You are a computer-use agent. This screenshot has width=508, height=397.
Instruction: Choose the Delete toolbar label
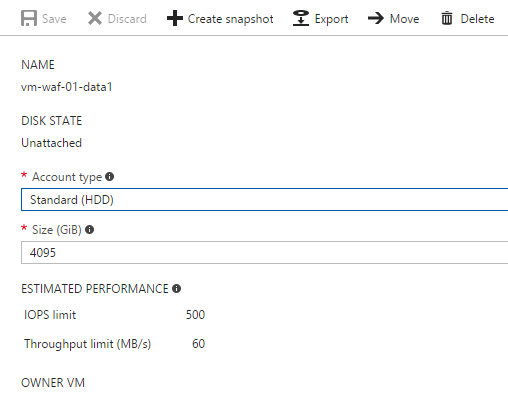tap(477, 19)
